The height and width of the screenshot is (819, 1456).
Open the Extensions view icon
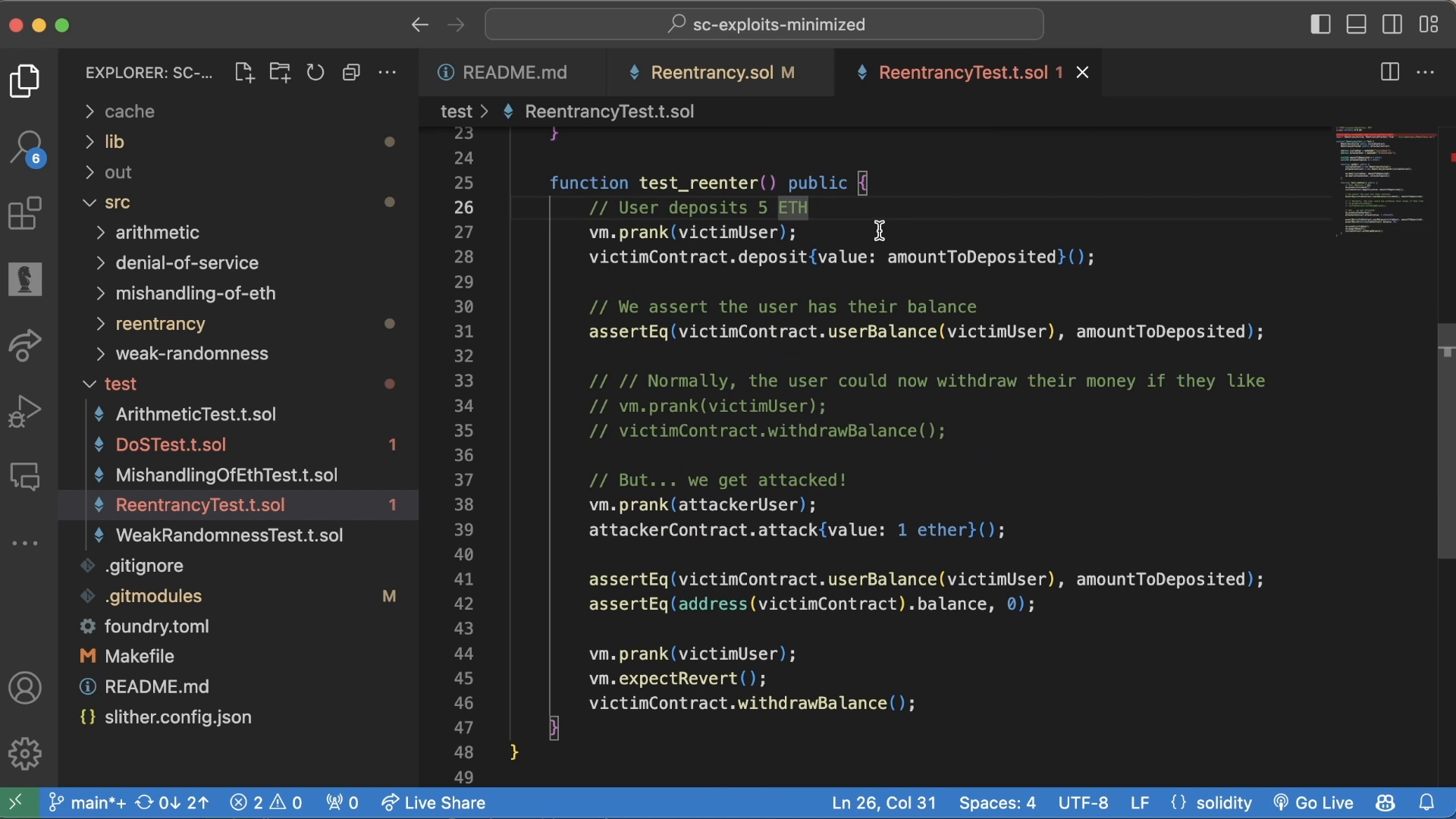[x=25, y=213]
